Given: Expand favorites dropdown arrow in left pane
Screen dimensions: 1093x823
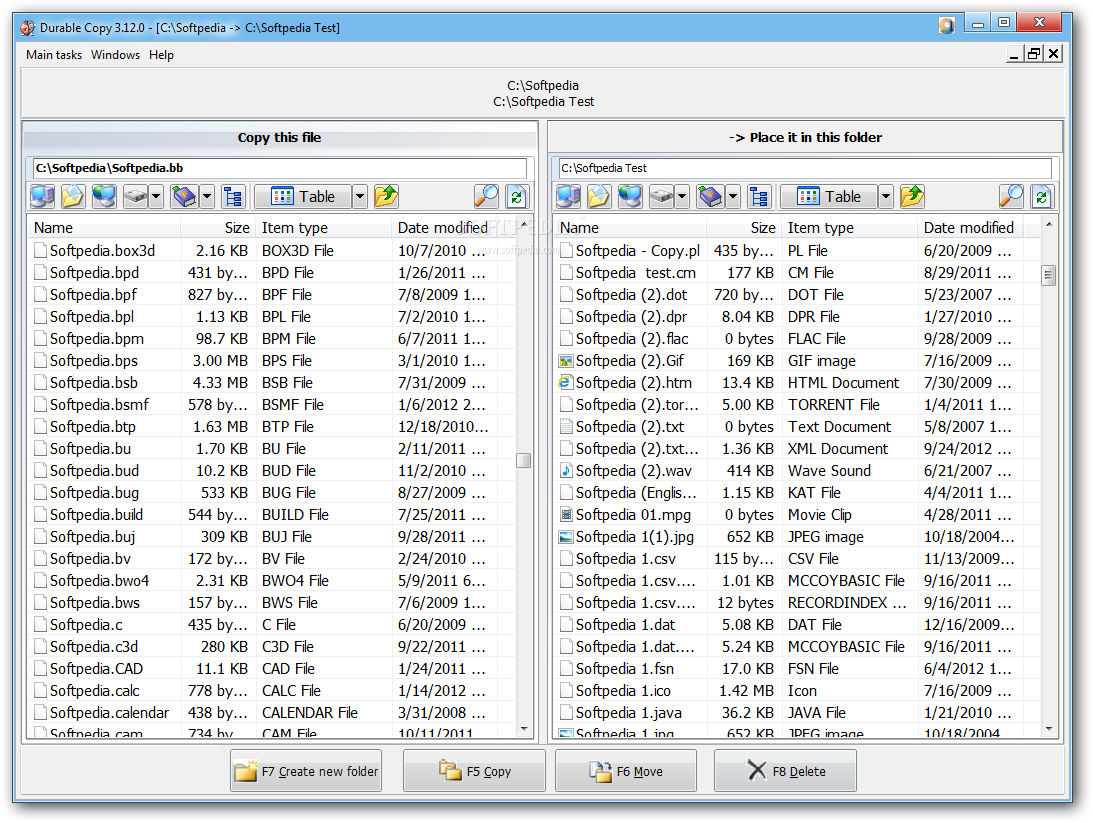Looking at the screenshot, I should point(207,197).
